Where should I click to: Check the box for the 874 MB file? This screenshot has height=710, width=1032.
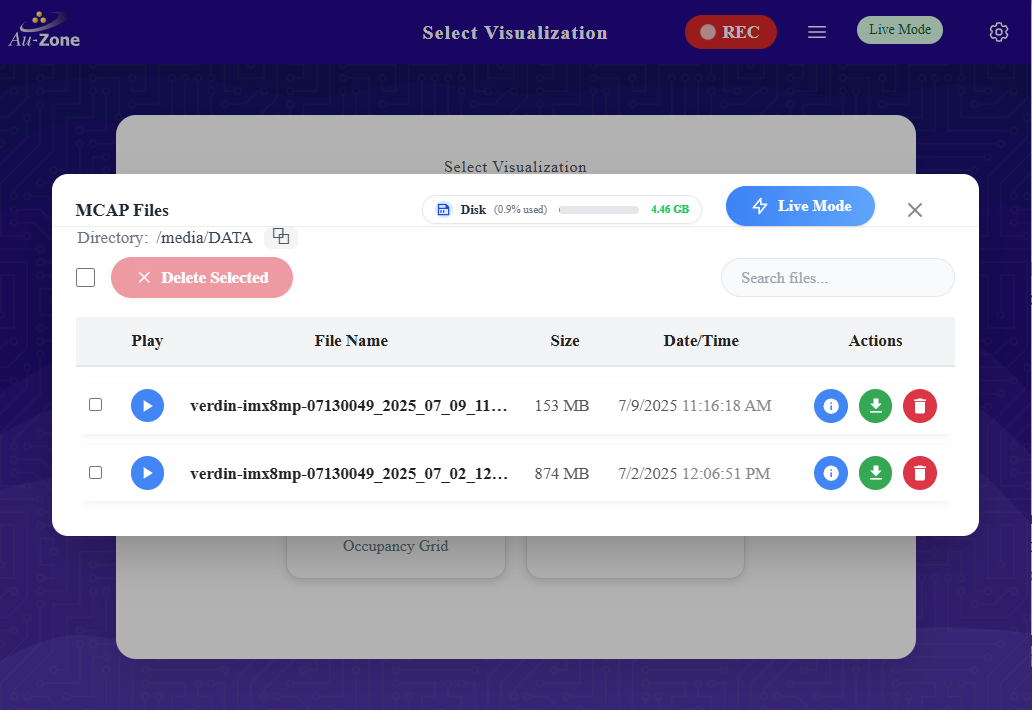coord(96,472)
